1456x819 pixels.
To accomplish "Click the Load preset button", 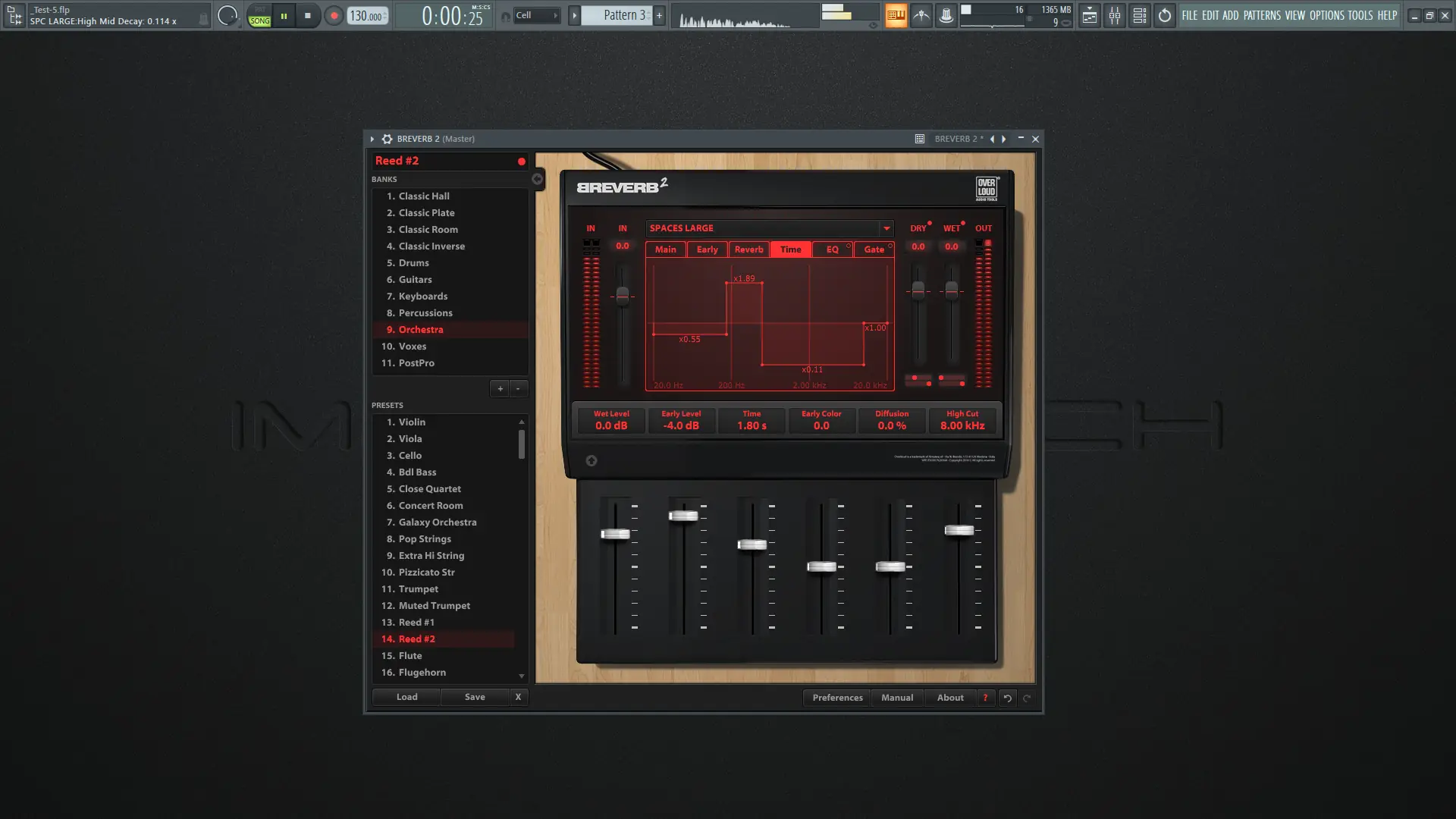I will (406, 697).
